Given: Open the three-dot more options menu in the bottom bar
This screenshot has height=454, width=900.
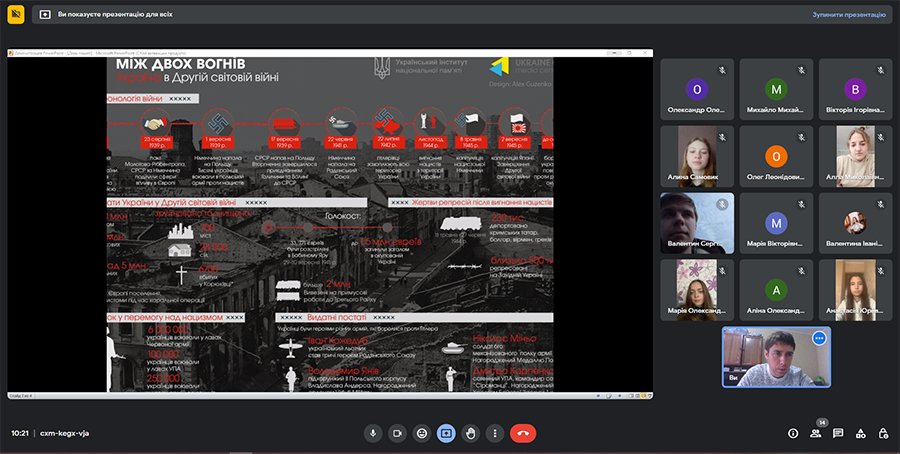Looking at the screenshot, I should click(495, 433).
